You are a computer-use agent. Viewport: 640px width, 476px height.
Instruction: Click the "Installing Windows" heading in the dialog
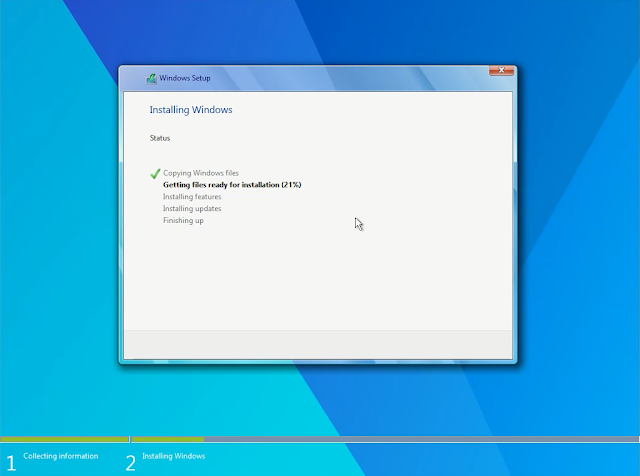click(x=191, y=110)
